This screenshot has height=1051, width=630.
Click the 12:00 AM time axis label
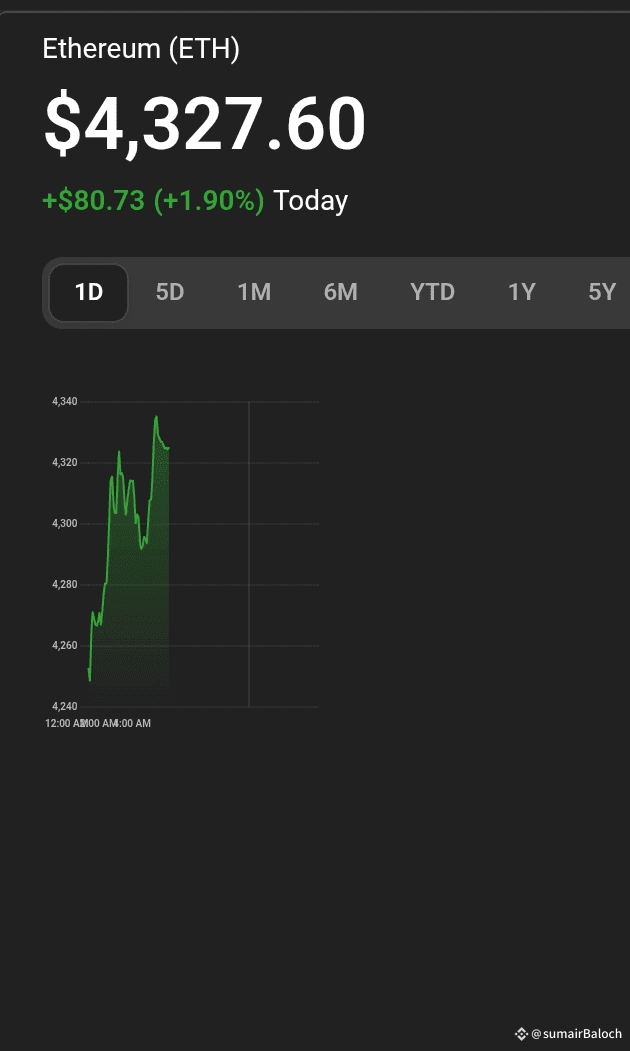pyautogui.click(x=65, y=723)
